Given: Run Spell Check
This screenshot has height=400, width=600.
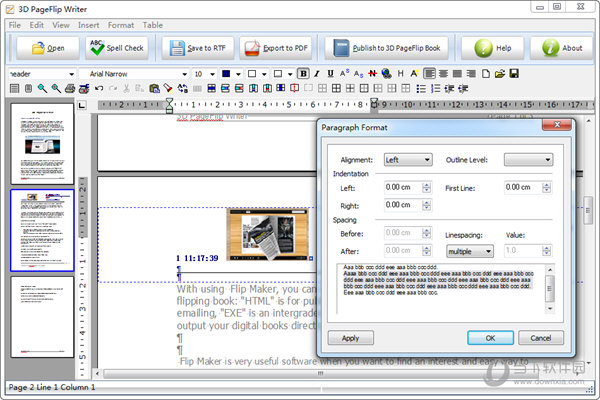Looking at the screenshot, I should tap(117, 48).
